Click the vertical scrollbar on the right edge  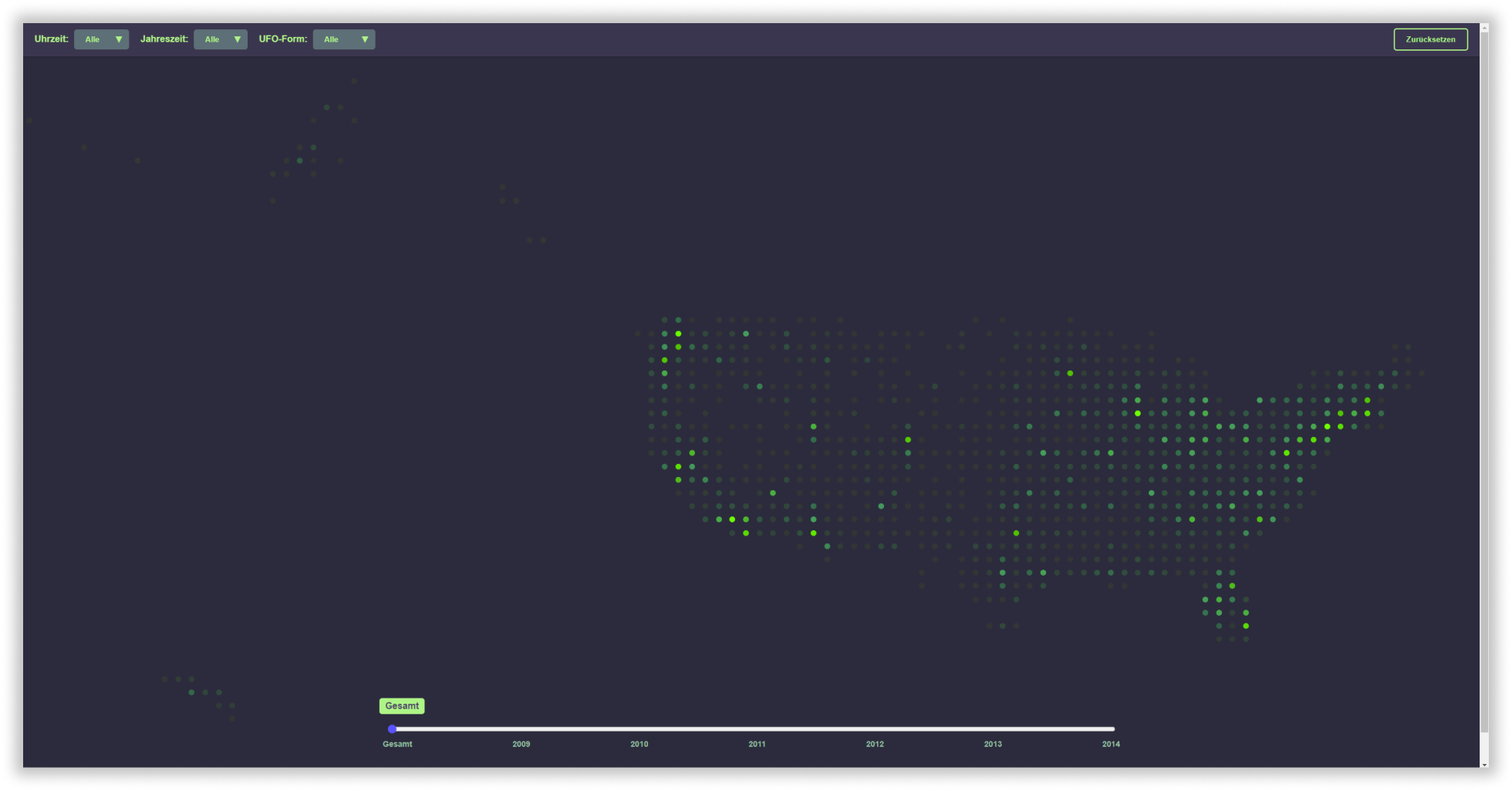pos(1484,386)
